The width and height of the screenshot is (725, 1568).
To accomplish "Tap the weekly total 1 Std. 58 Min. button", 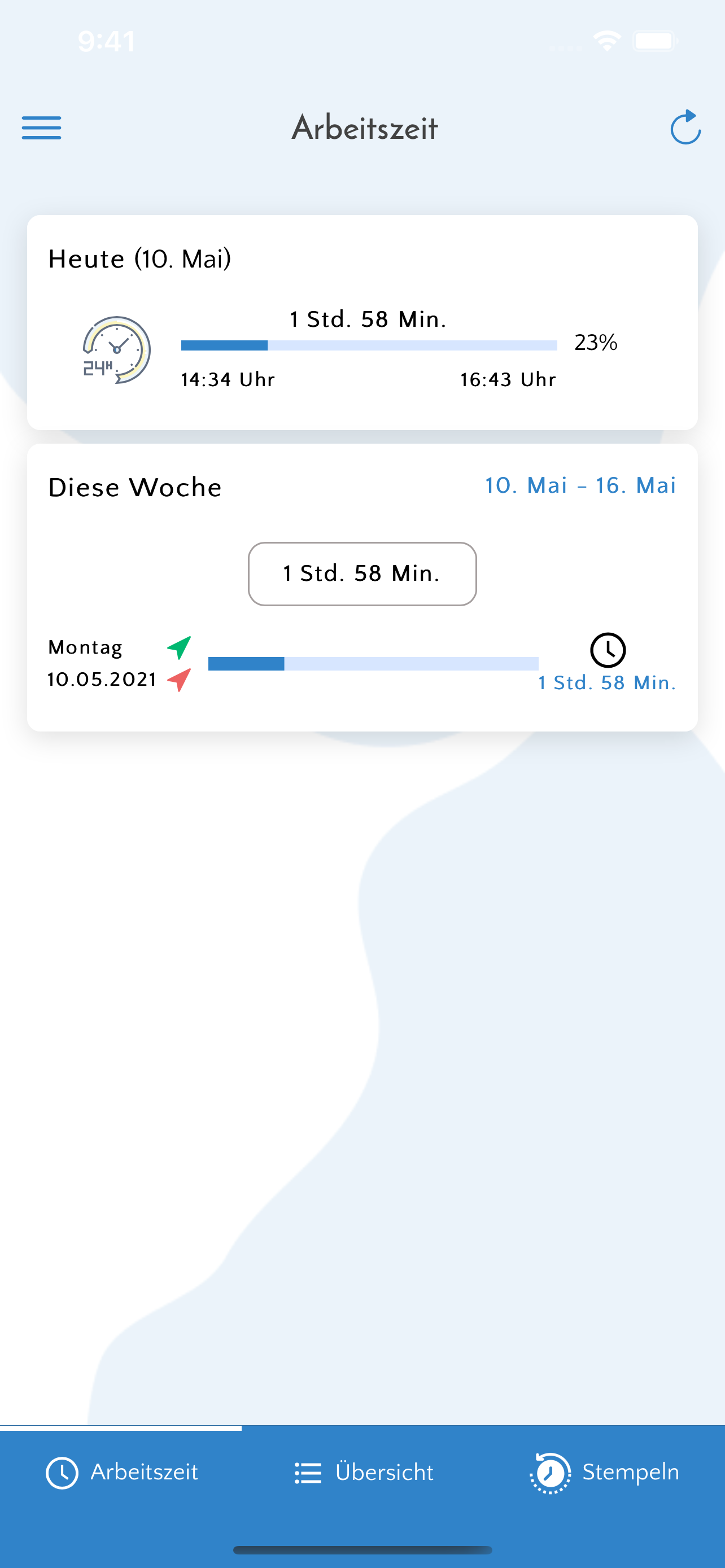I will pyautogui.click(x=362, y=573).
